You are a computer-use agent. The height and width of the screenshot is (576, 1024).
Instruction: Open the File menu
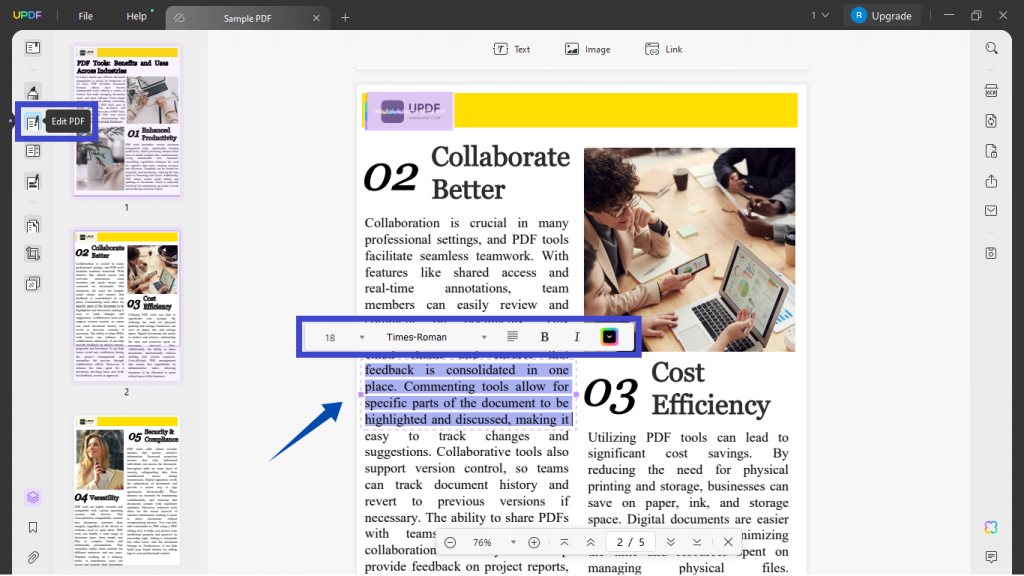[x=85, y=16]
